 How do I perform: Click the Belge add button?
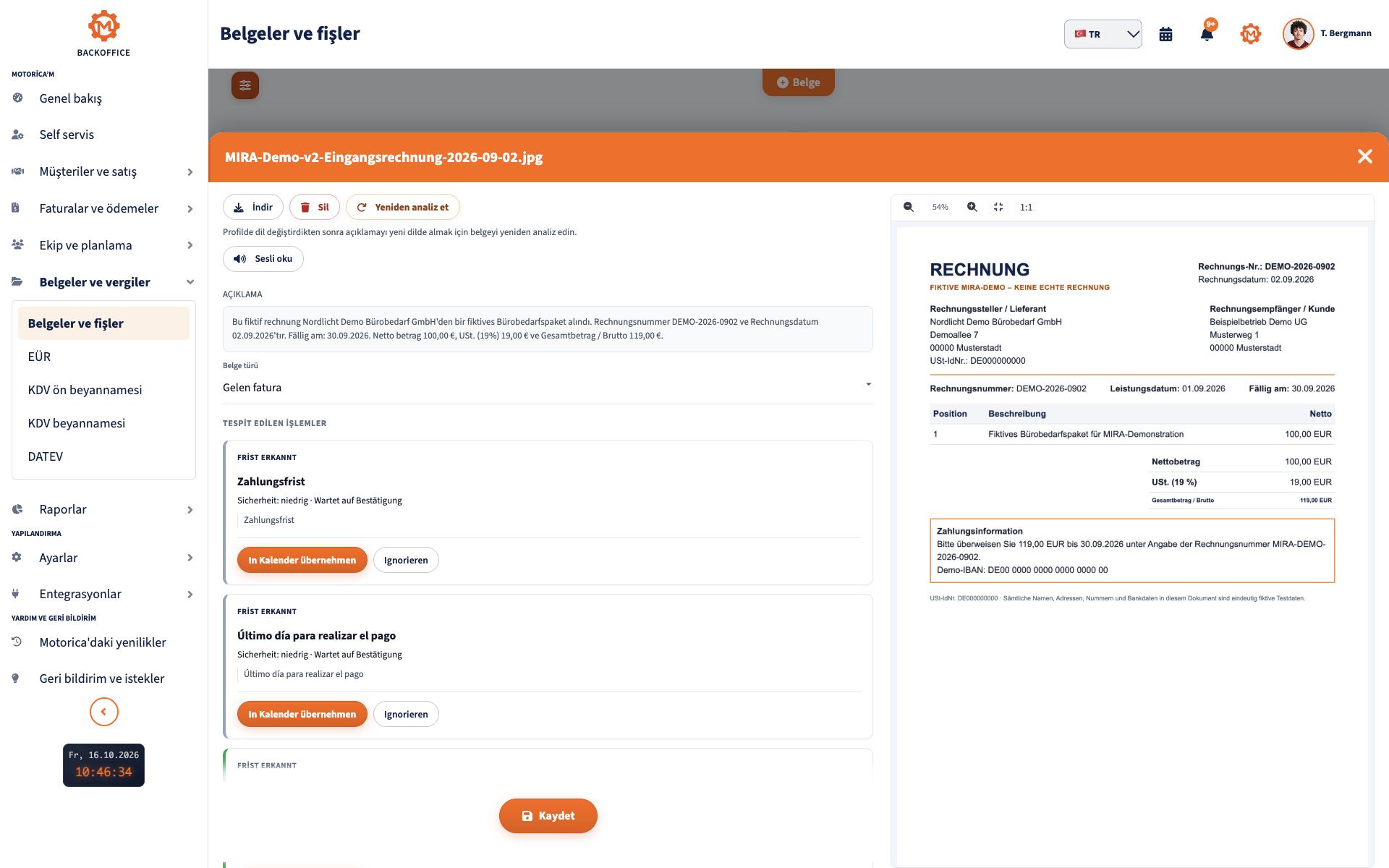point(798,82)
